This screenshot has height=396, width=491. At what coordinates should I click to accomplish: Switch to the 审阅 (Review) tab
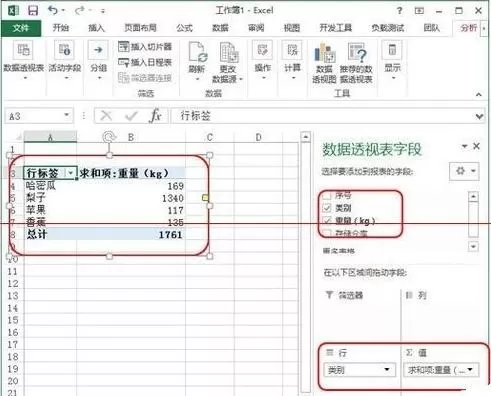256,28
